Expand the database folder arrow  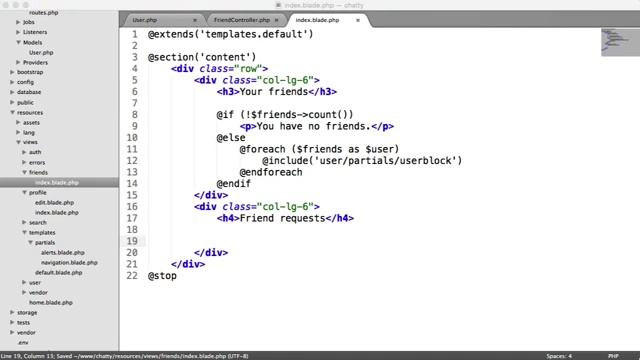click(x=12, y=92)
